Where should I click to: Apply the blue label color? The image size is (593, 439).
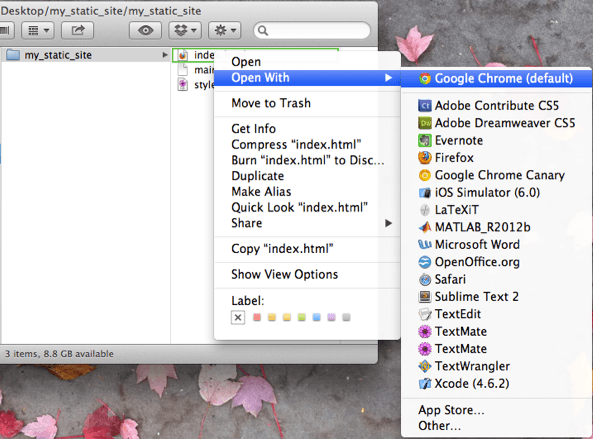pyautogui.click(x=317, y=317)
